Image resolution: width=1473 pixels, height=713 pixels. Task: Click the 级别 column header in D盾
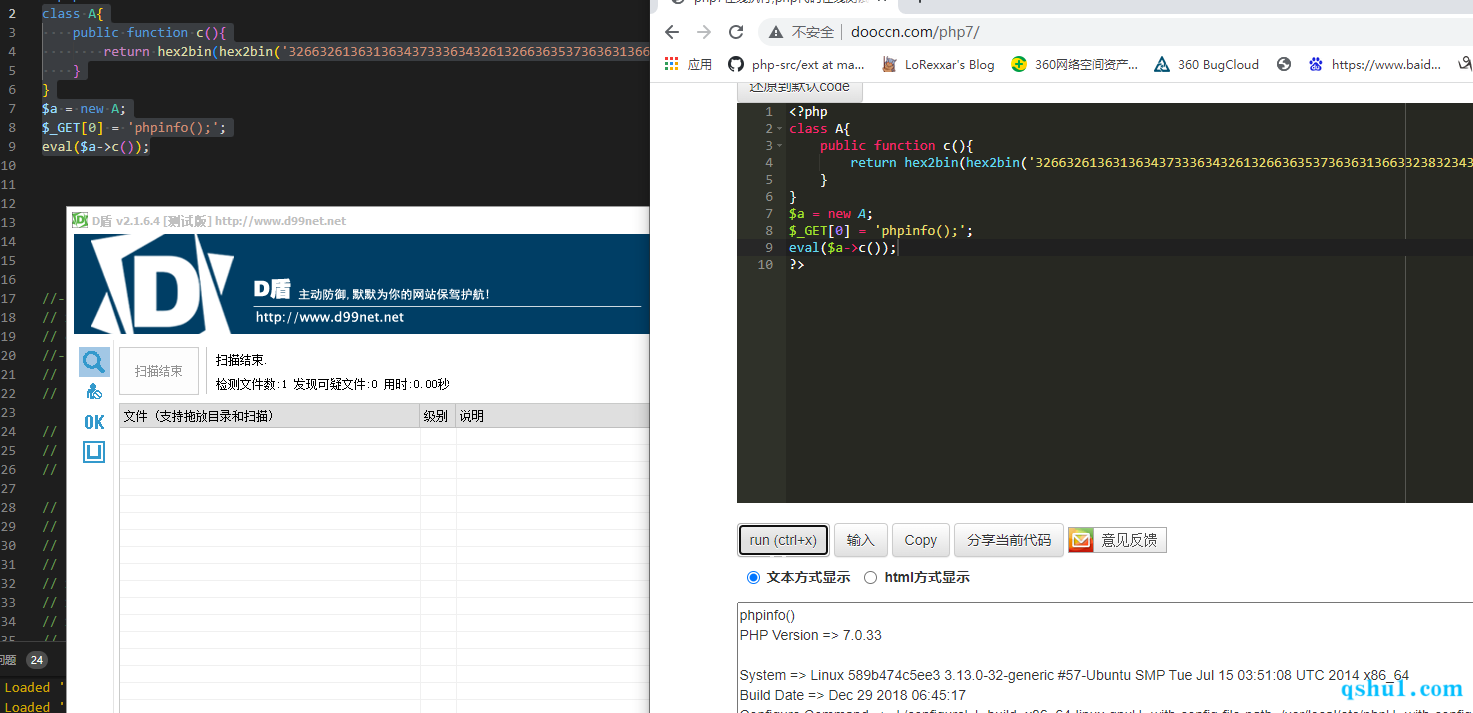click(x=437, y=416)
